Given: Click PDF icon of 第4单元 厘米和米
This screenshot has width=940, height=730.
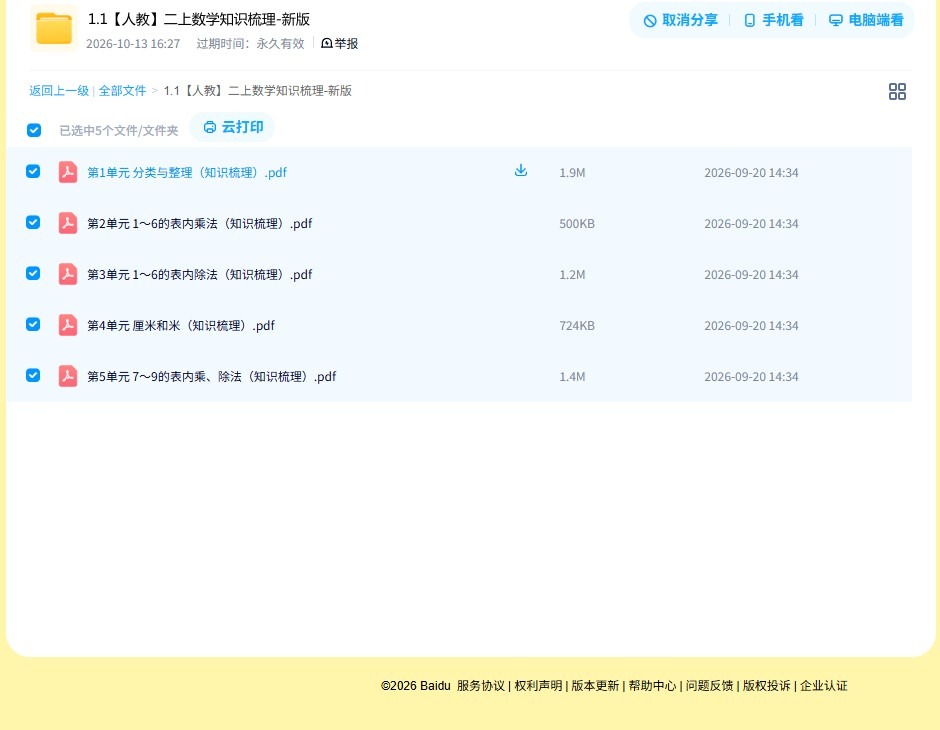Looking at the screenshot, I should pos(68,325).
